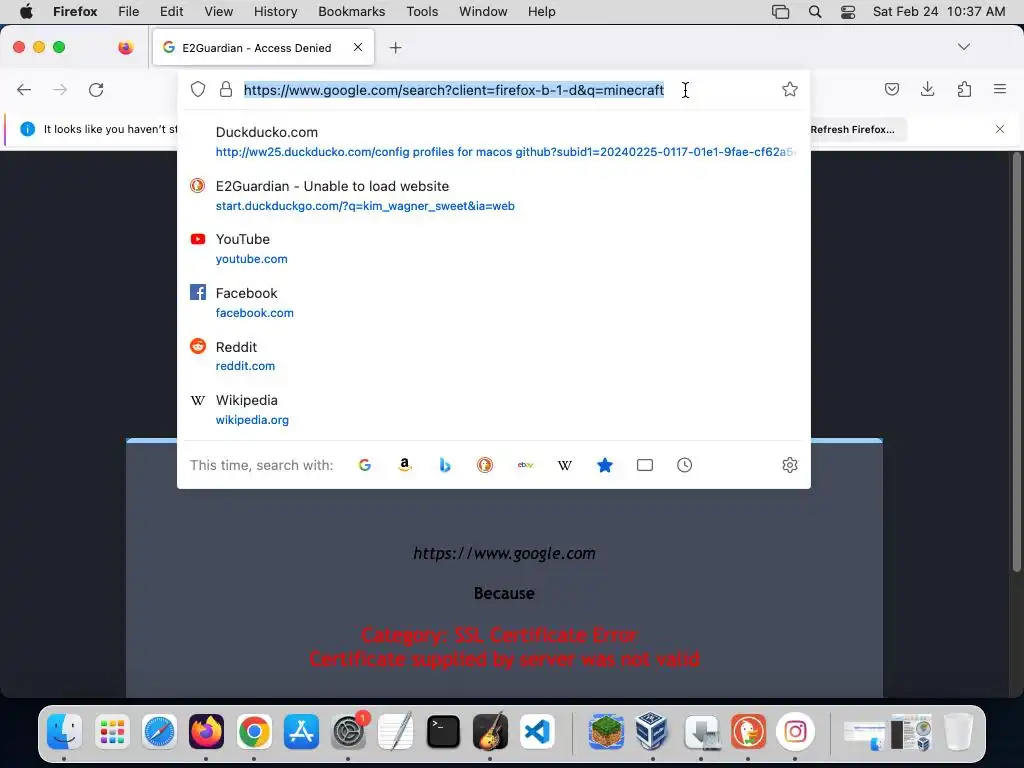Close the E2Guardian Access Denied tab
This screenshot has height=768, width=1024.
coord(358,47)
